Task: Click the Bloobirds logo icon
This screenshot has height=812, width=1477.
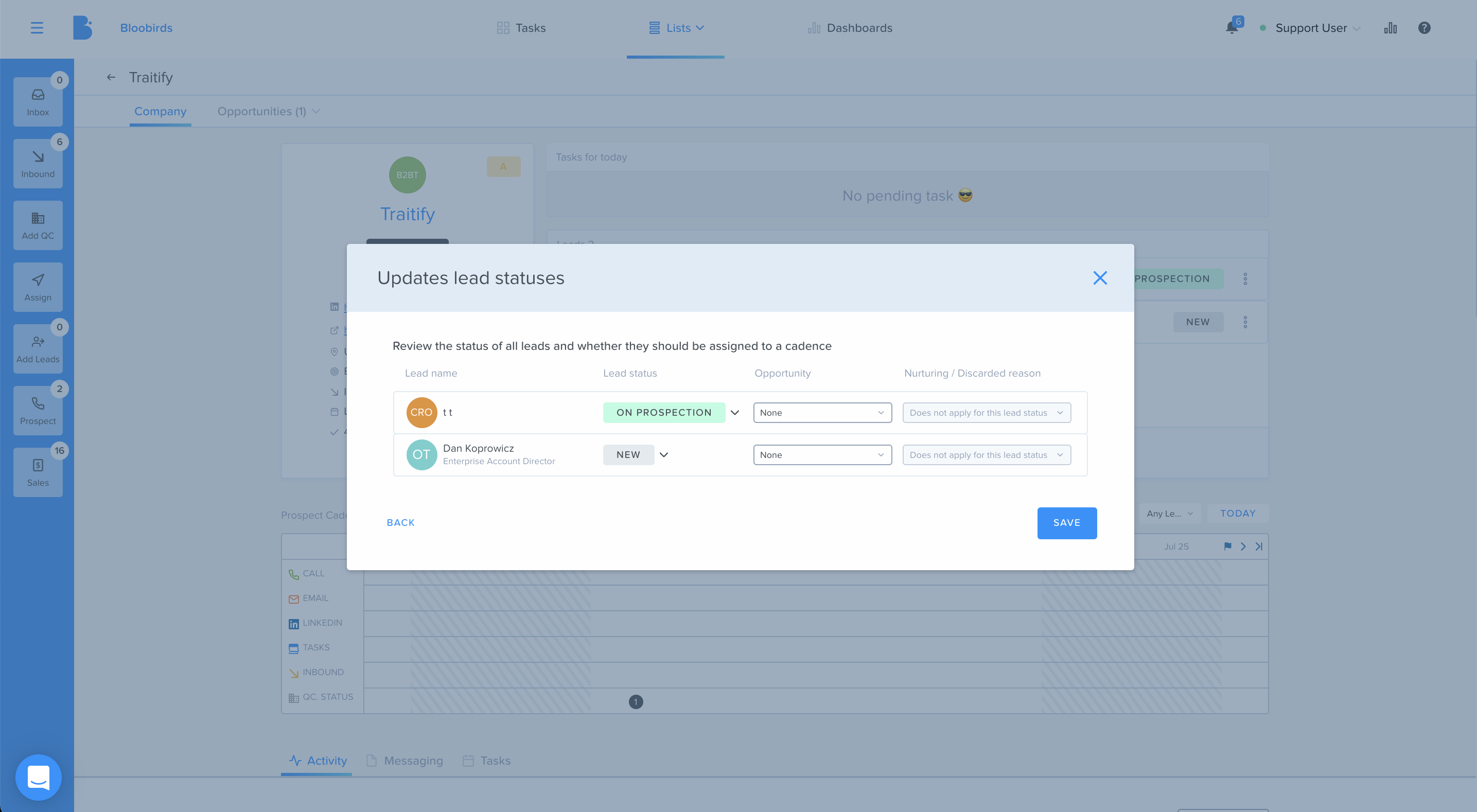Action: click(82, 27)
